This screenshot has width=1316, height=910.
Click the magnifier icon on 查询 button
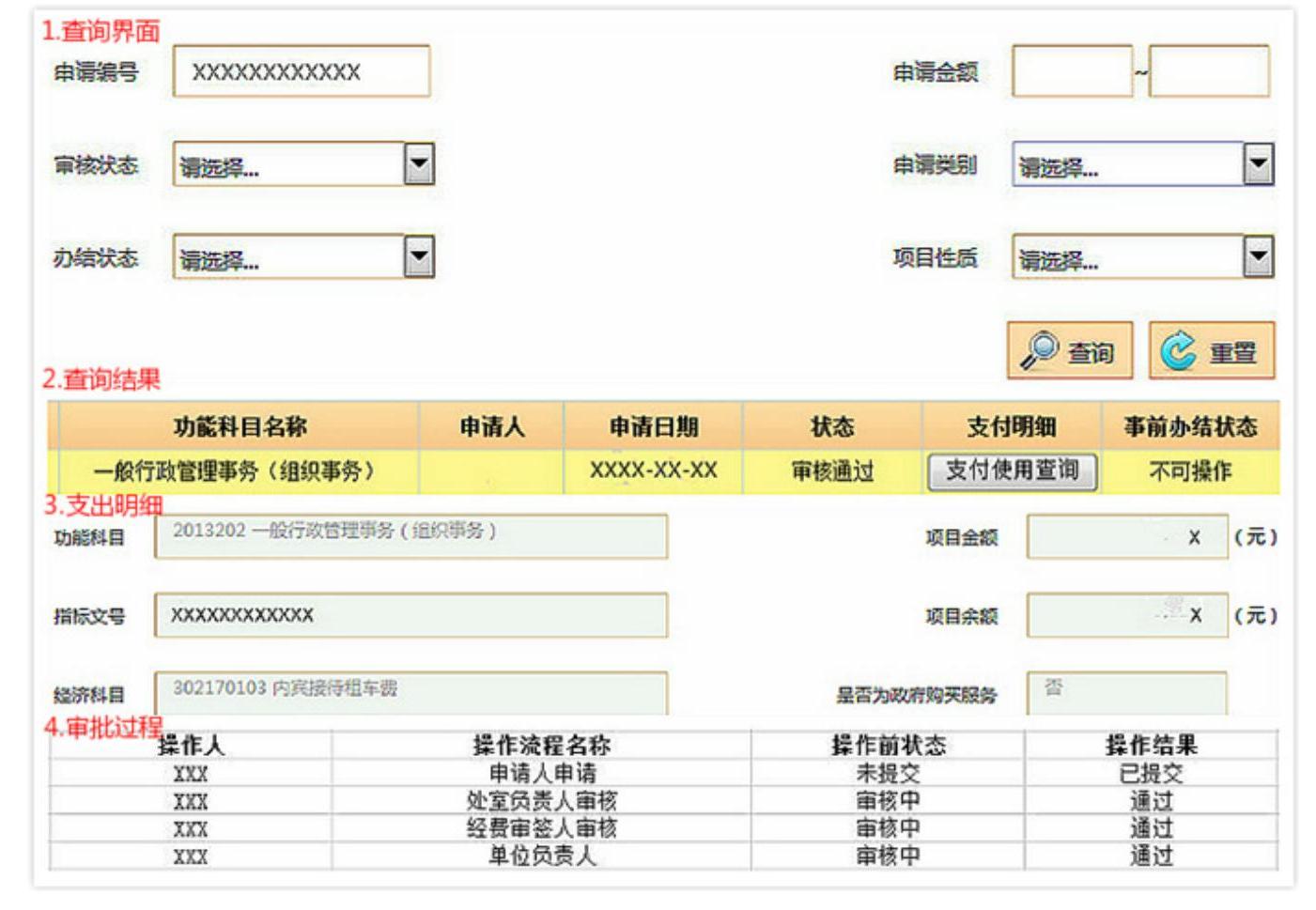pos(1039,350)
